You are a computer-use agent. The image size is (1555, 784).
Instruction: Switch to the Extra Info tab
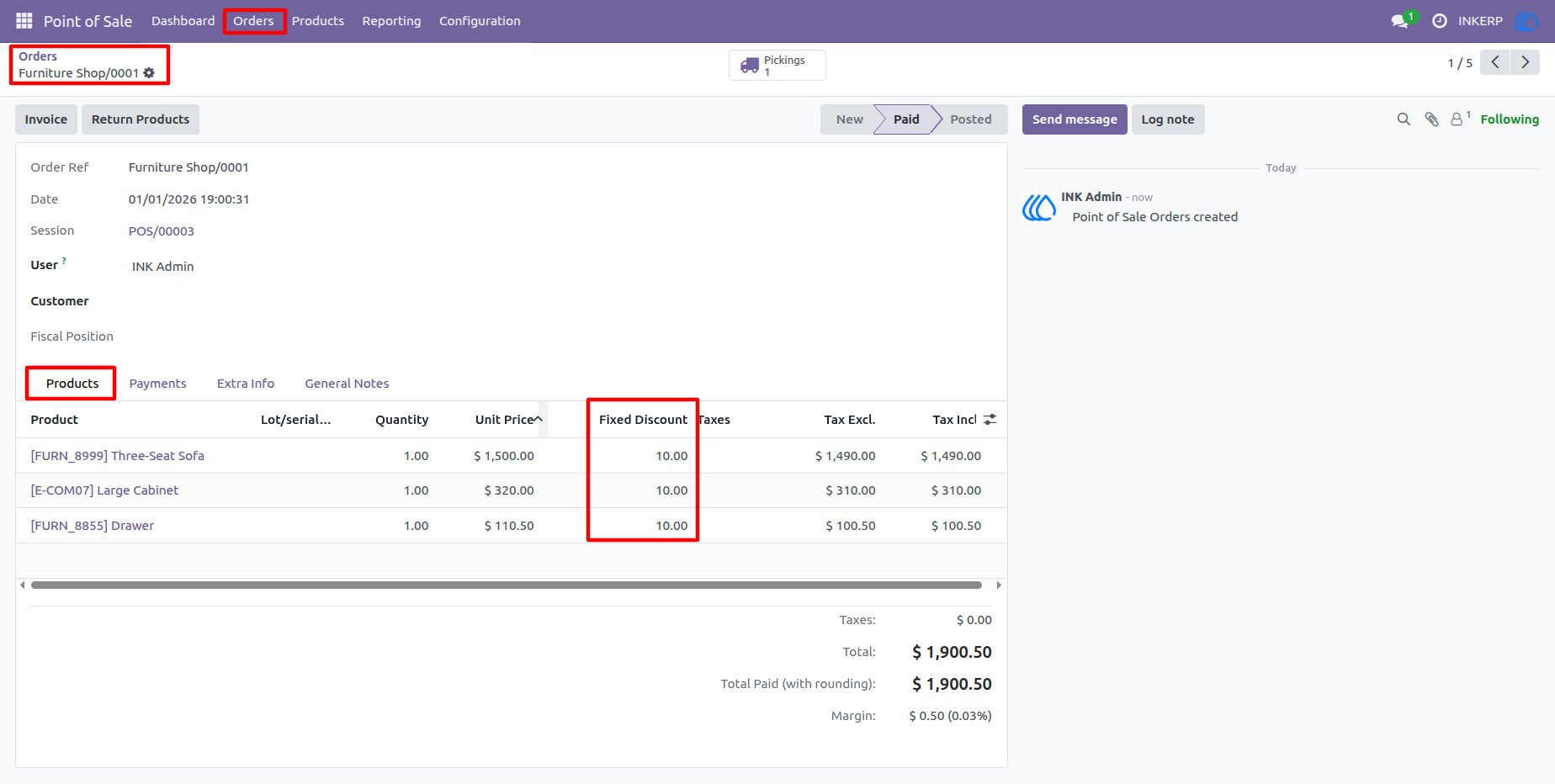click(x=246, y=384)
